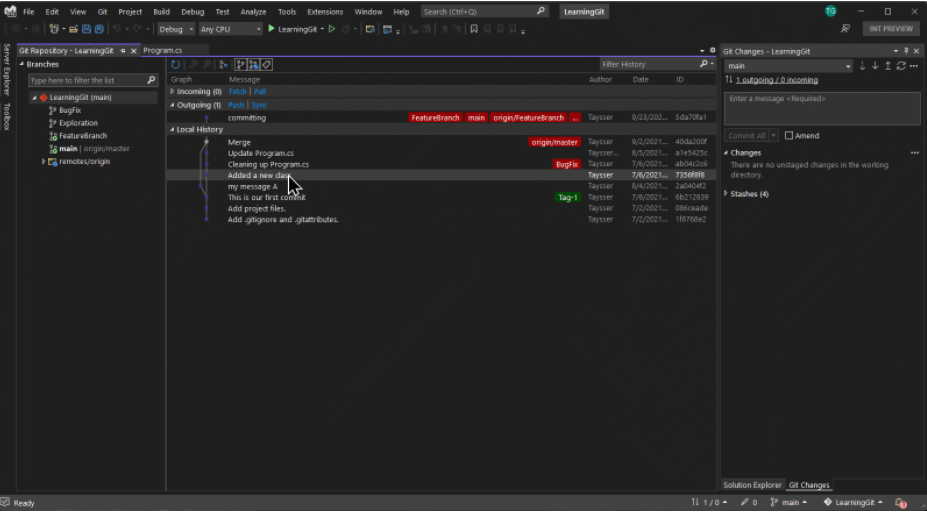The width and height of the screenshot is (927, 512).
Task: Click the Sync link in Outgoing row
Action: (259, 105)
